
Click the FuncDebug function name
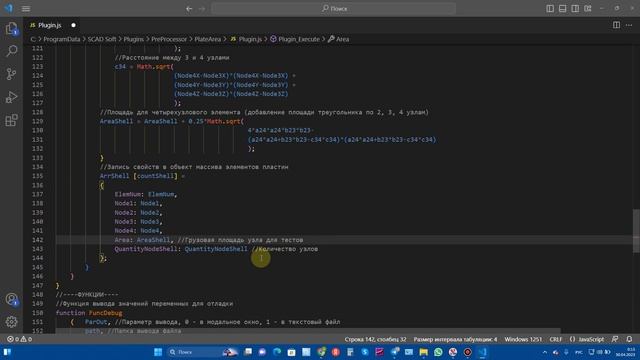pyautogui.click(x=105, y=313)
